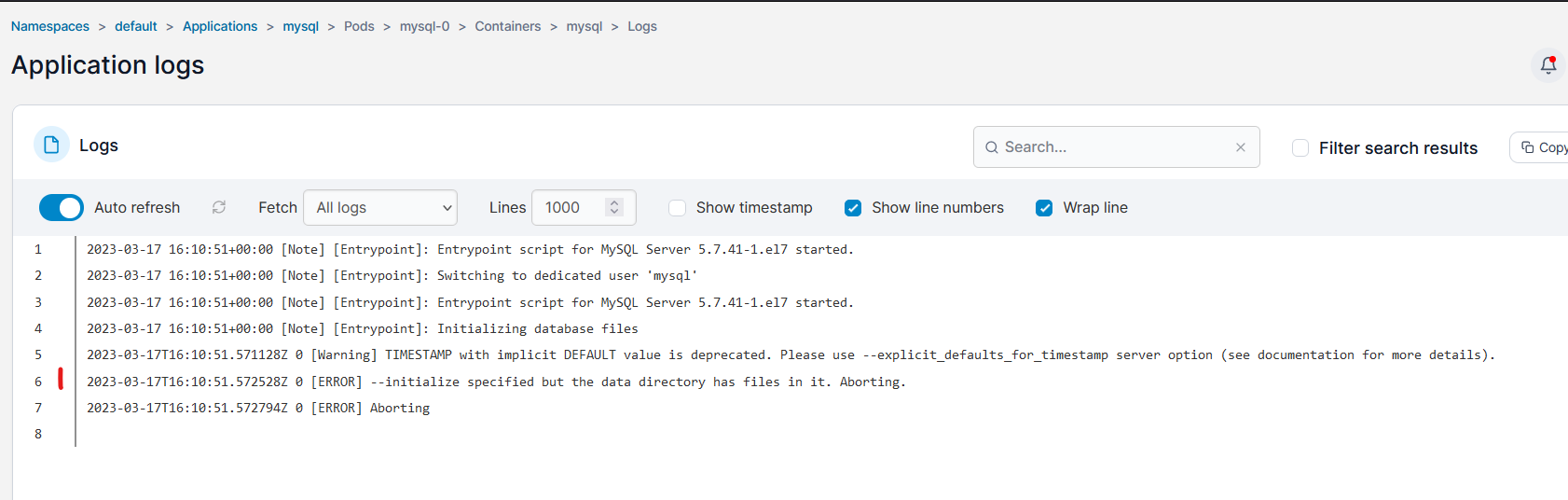Open mysql application breadcrumb link
Screen dimensions: 1568x500
301,26
